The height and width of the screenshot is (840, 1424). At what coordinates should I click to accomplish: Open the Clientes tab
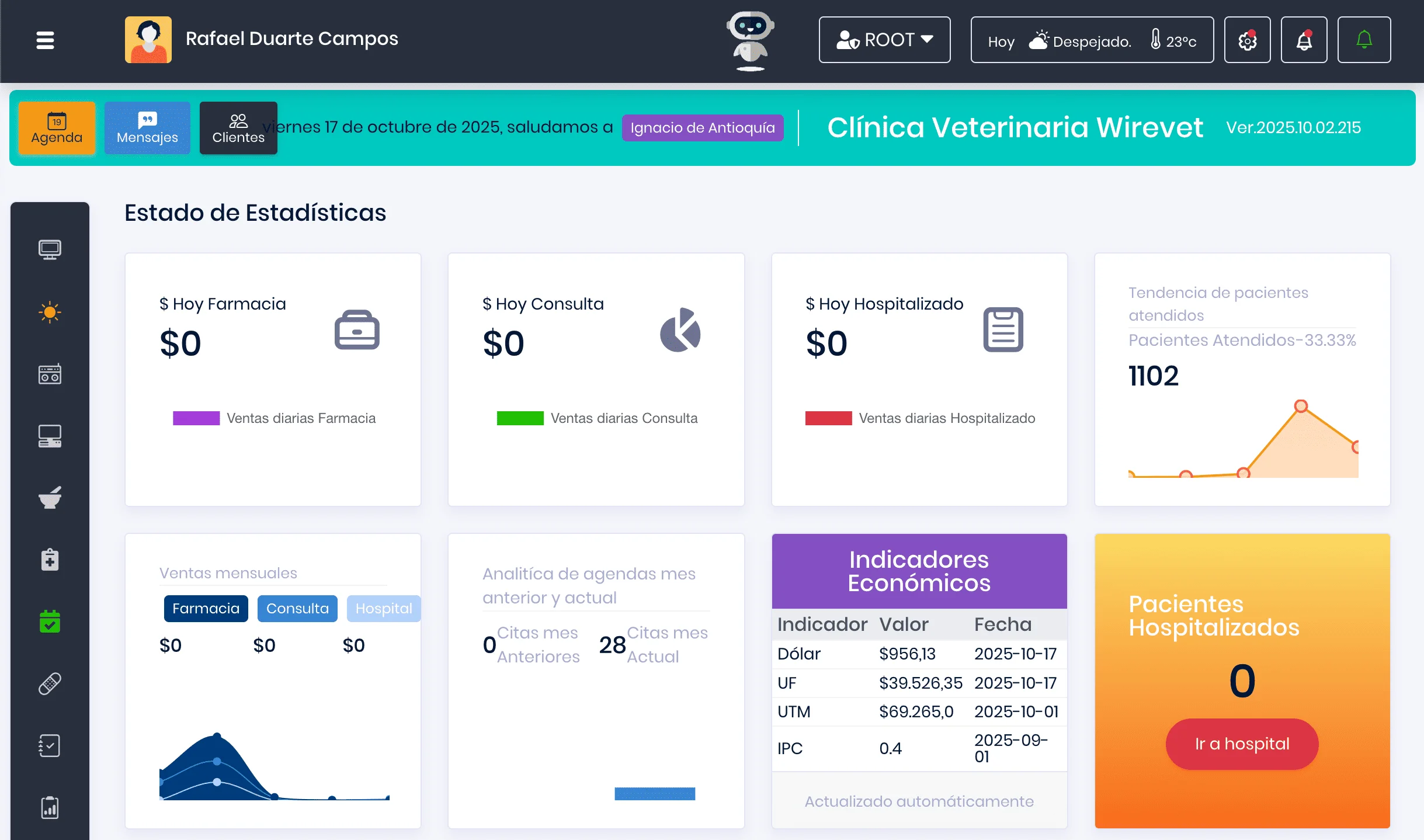click(x=238, y=129)
